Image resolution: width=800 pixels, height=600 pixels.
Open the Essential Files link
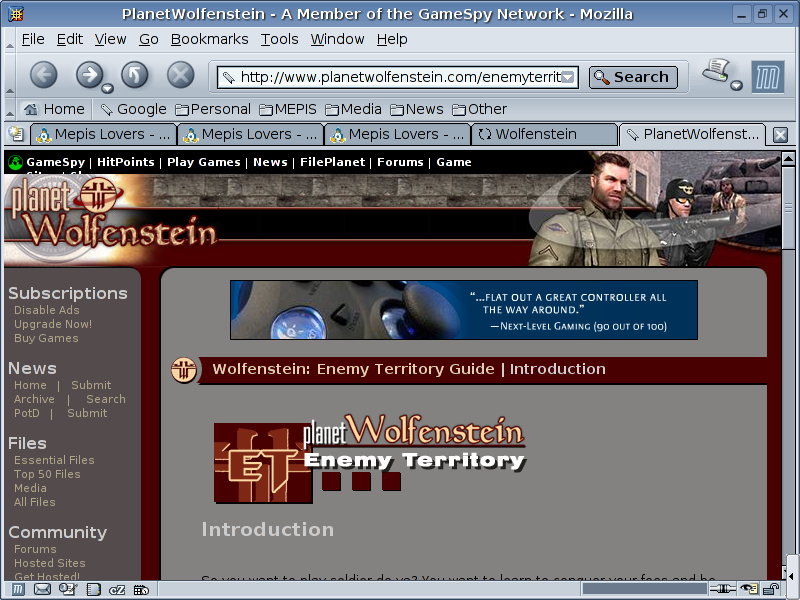click(x=54, y=460)
